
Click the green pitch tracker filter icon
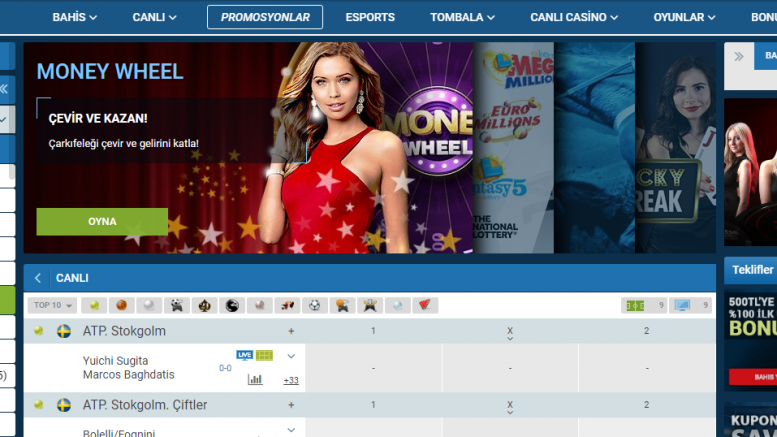click(x=635, y=305)
